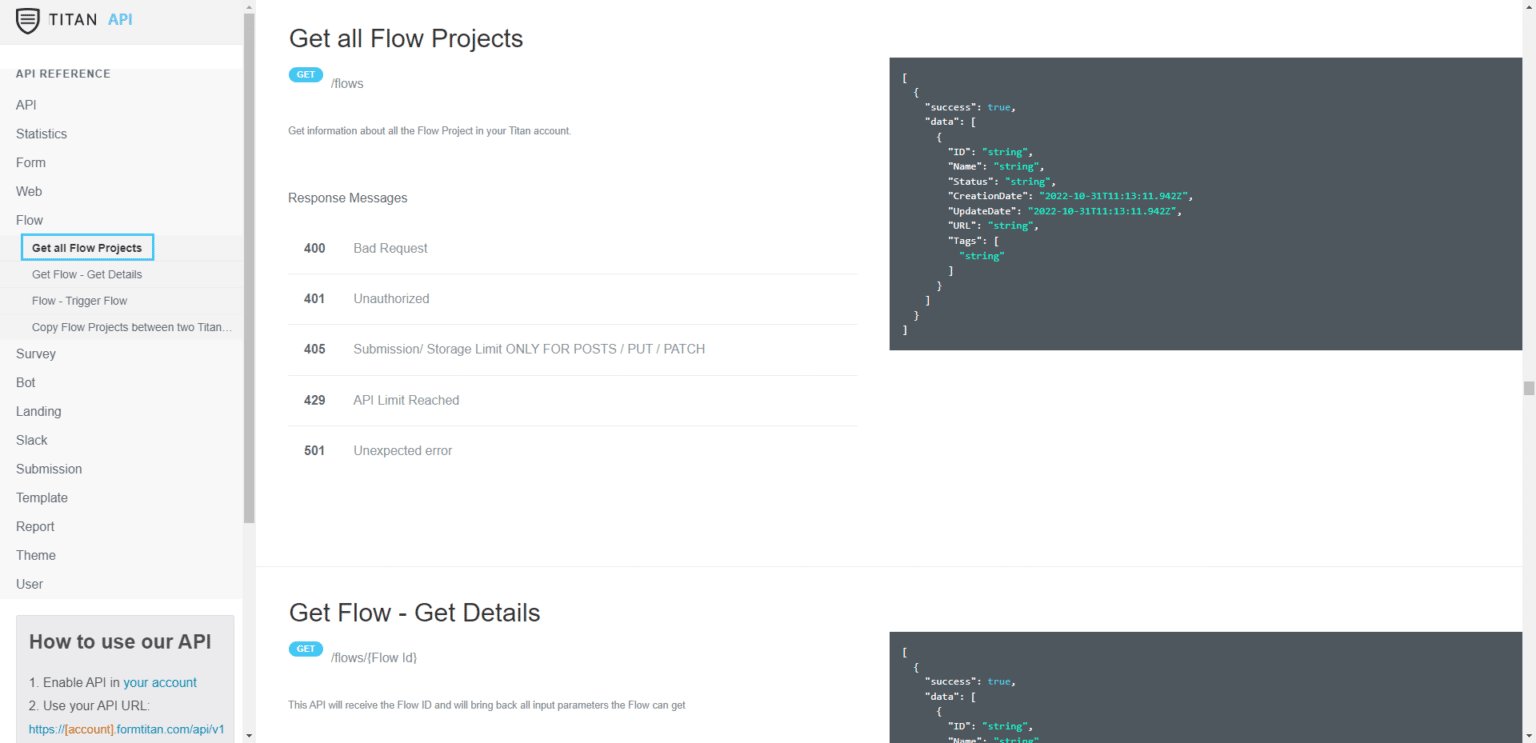Click the 'your account' link
This screenshot has height=743, width=1536.
[x=160, y=682]
